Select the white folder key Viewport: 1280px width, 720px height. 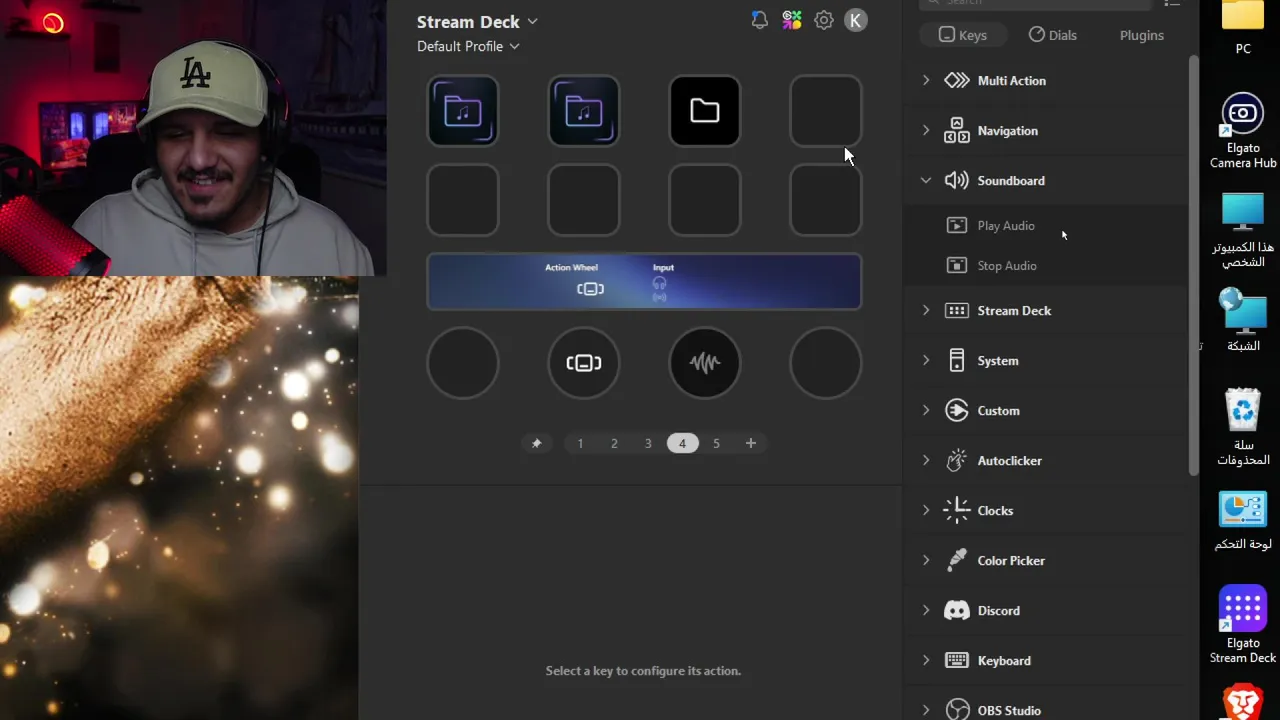(x=705, y=111)
